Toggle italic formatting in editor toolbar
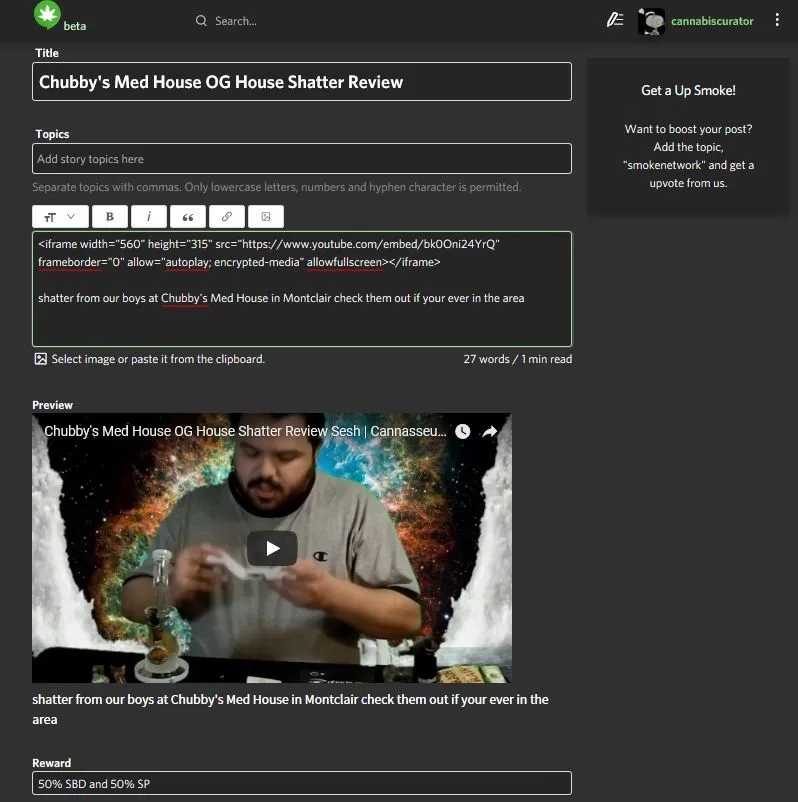The width and height of the screenshot is (798, 802). click(x=149, y=217)
